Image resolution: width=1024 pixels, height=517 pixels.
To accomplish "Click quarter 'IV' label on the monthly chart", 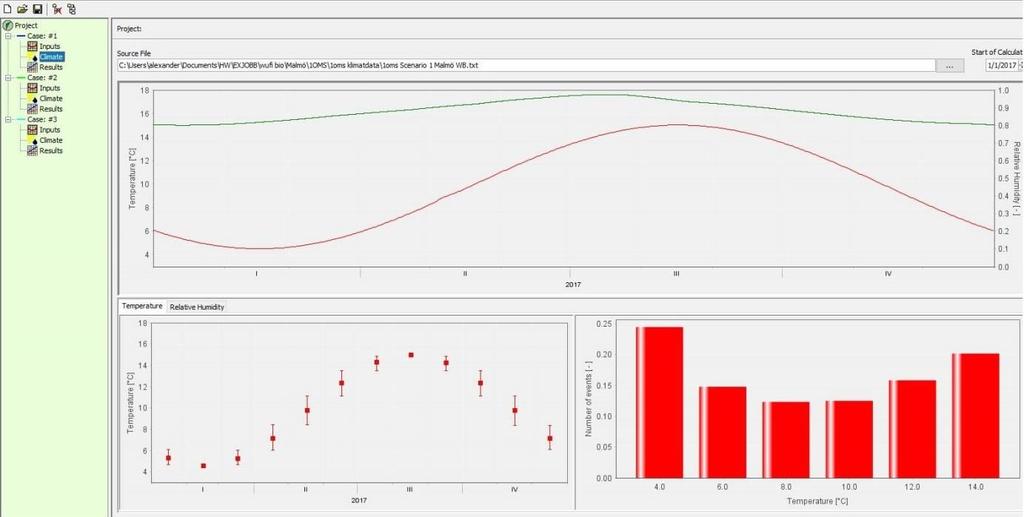I will point(515,489).
